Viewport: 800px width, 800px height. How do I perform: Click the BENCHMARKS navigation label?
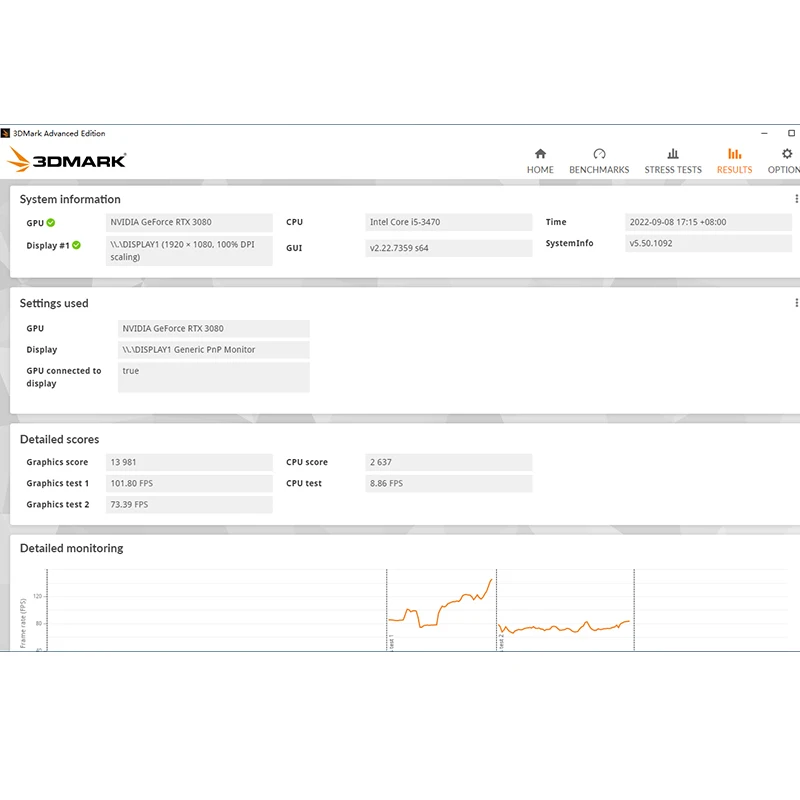(599, 170)
